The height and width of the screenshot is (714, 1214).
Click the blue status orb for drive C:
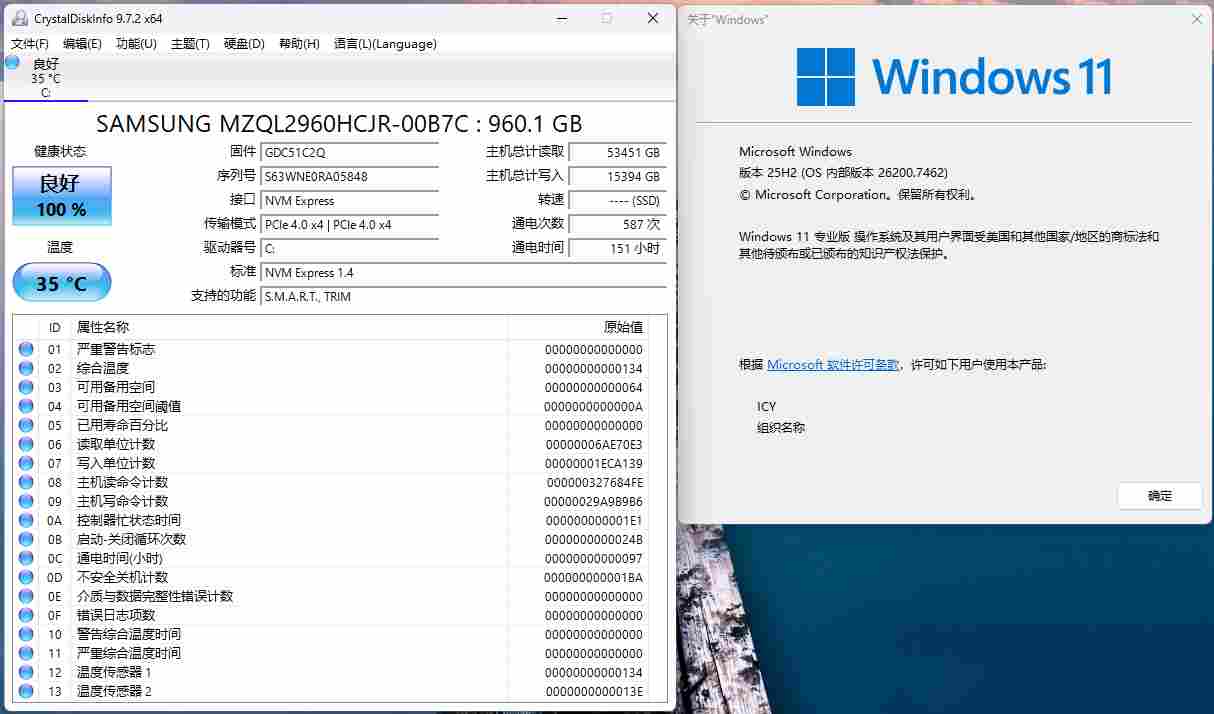click(12, 62)
